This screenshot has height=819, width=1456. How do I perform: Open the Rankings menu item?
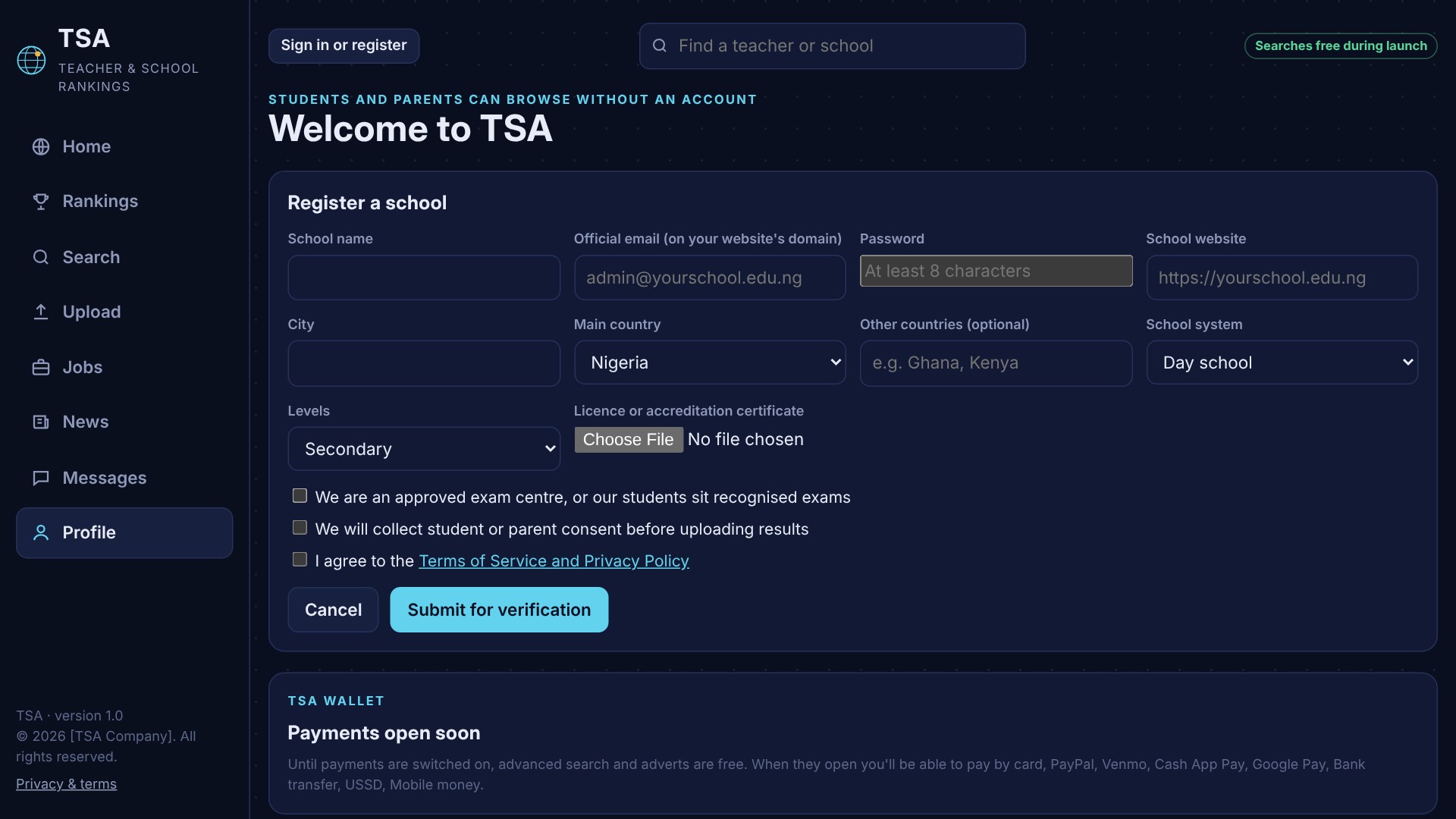(x=124, y=202)
